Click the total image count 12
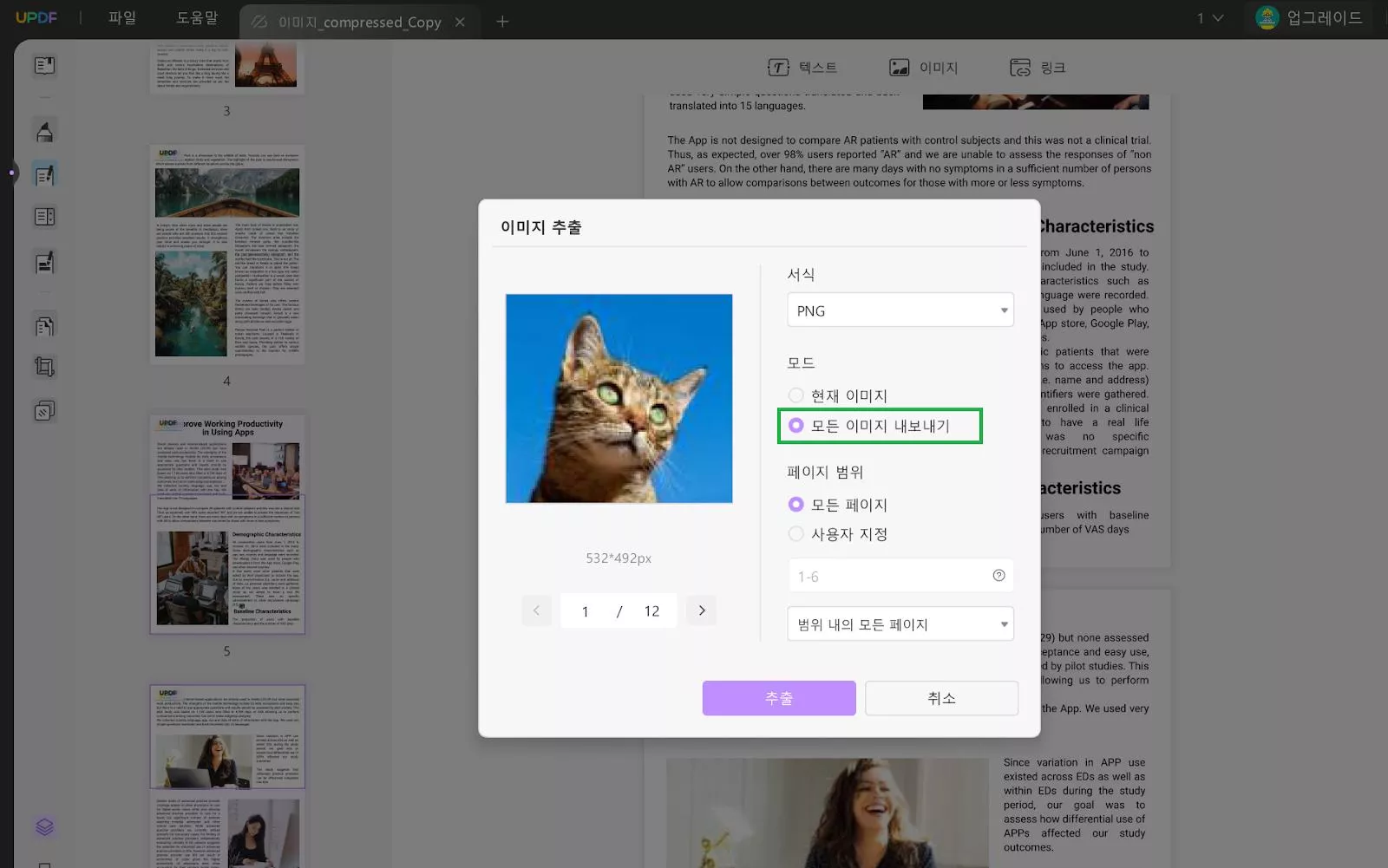Image resolution: width=1388 pixels, height=868 pixels. click(651, 611)
